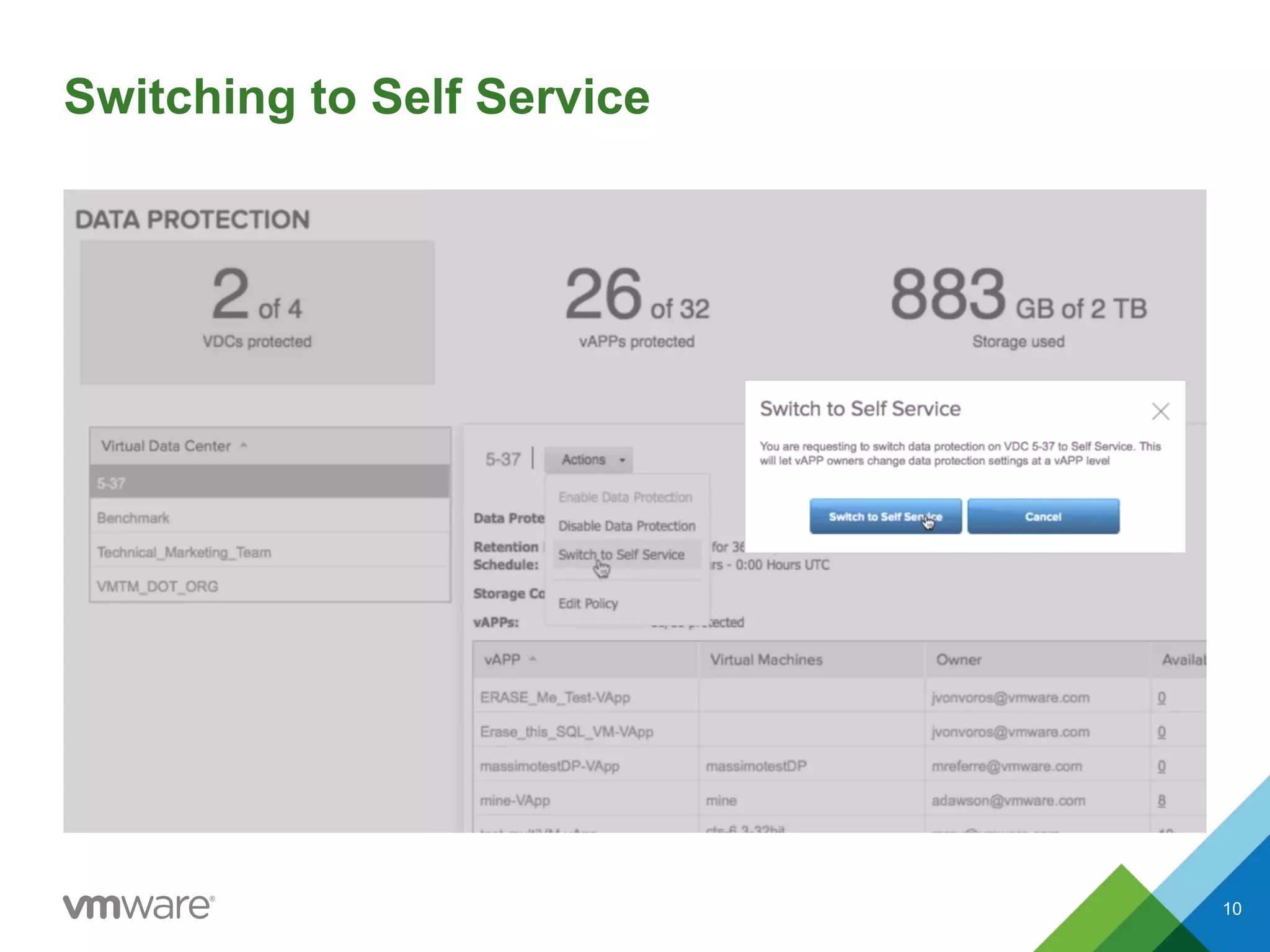Screen dimensions: 1270x952
Task: Click the 5-37 title beside Actions
Action: (x=502, y=459)
